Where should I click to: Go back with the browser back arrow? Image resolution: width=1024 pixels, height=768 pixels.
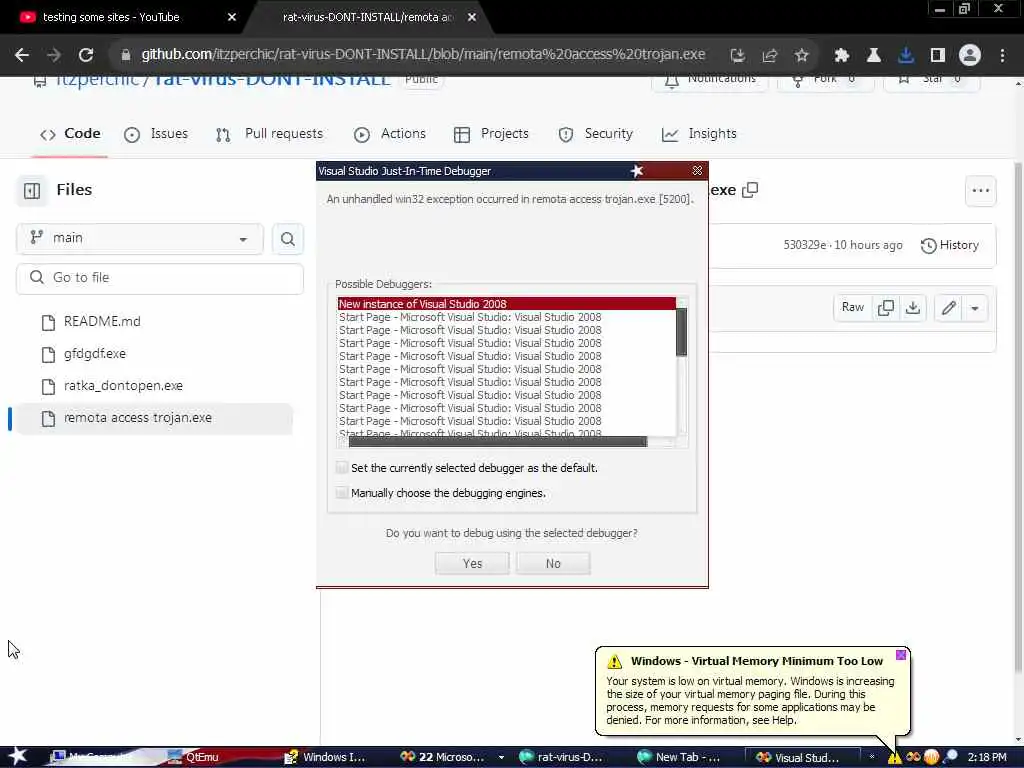tap(22, 55)
